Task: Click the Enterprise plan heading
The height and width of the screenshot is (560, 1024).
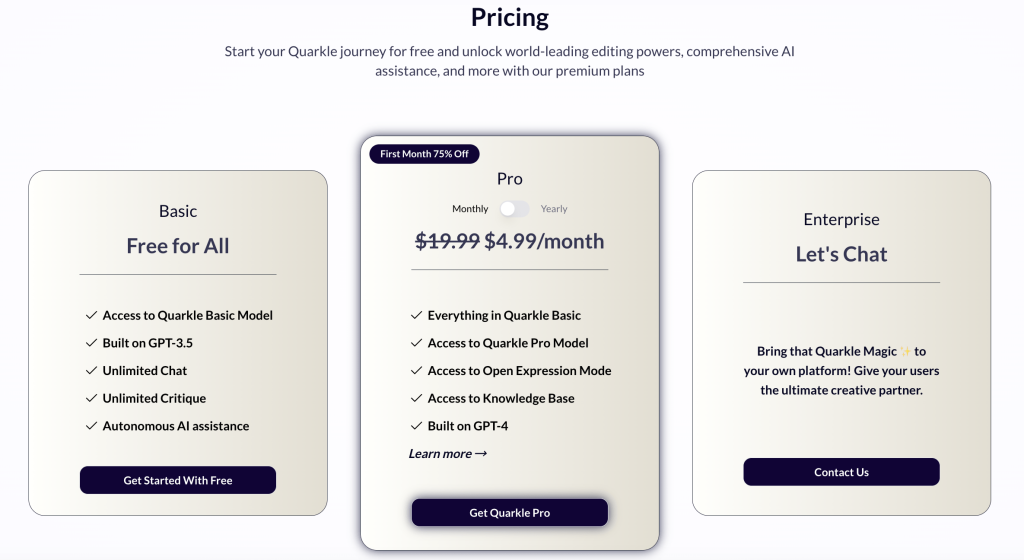Action: point(841,219)
